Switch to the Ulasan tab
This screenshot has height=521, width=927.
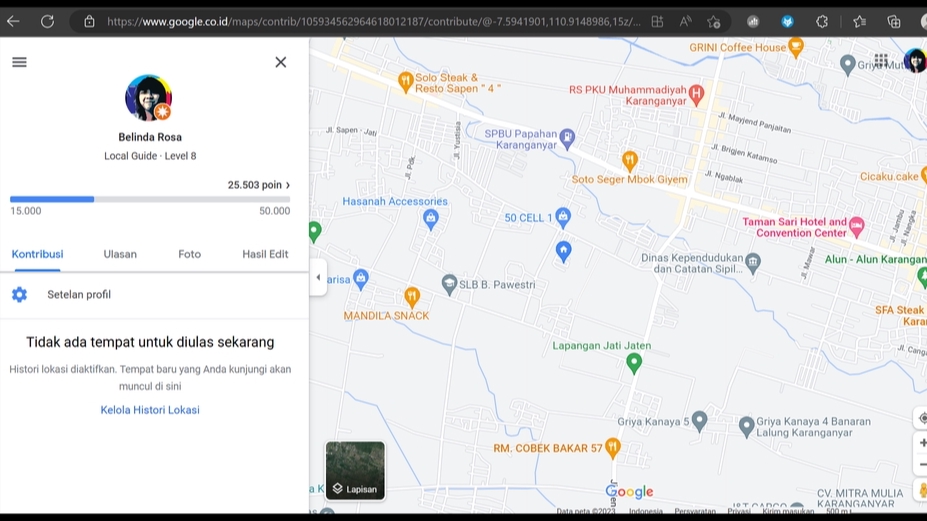tap(120, 254)
